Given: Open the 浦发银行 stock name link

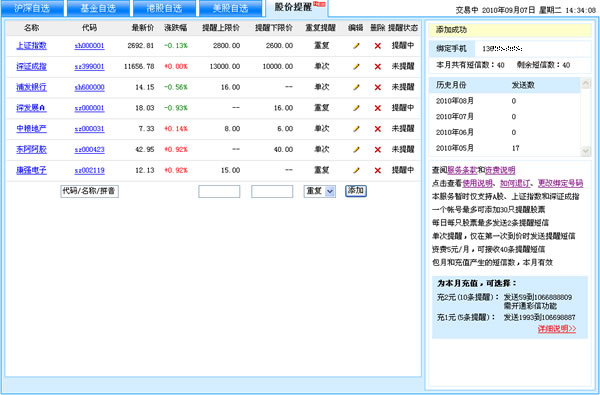Looking at the screenshot, I should [x=31, y=87].
